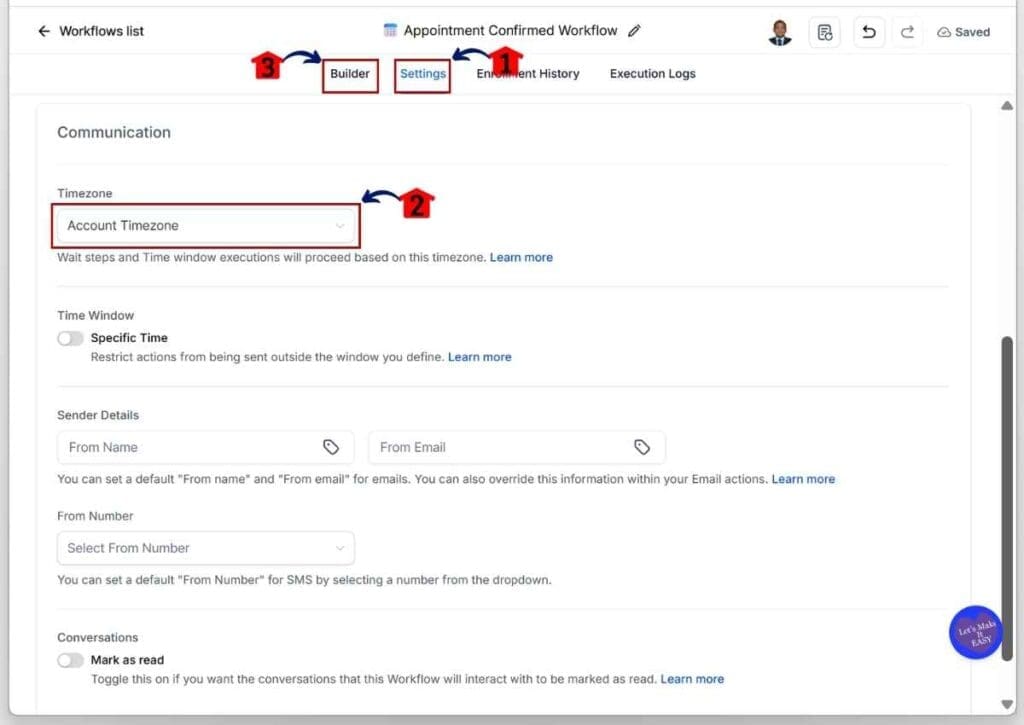Open Learn more link about timezone
The height and width of the screenshot is (725, 1024).
coord(521,257)
